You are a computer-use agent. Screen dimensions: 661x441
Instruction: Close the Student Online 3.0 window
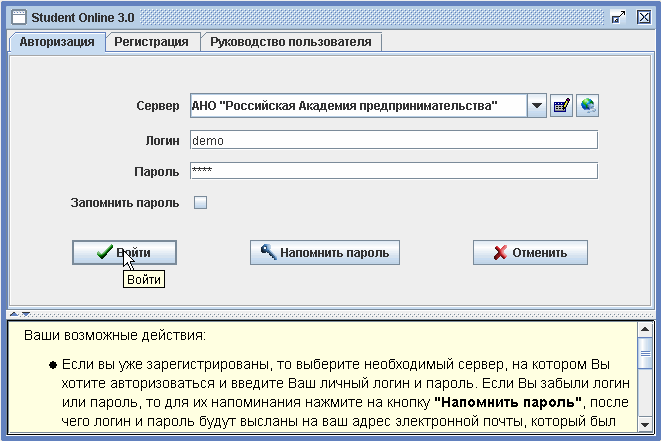[643, 17]
